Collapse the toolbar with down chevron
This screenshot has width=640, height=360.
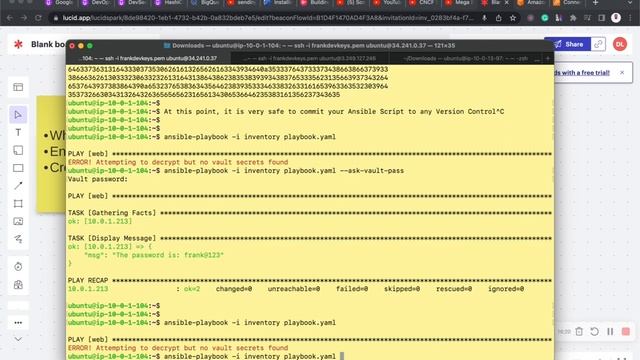(x=18, y=339)
